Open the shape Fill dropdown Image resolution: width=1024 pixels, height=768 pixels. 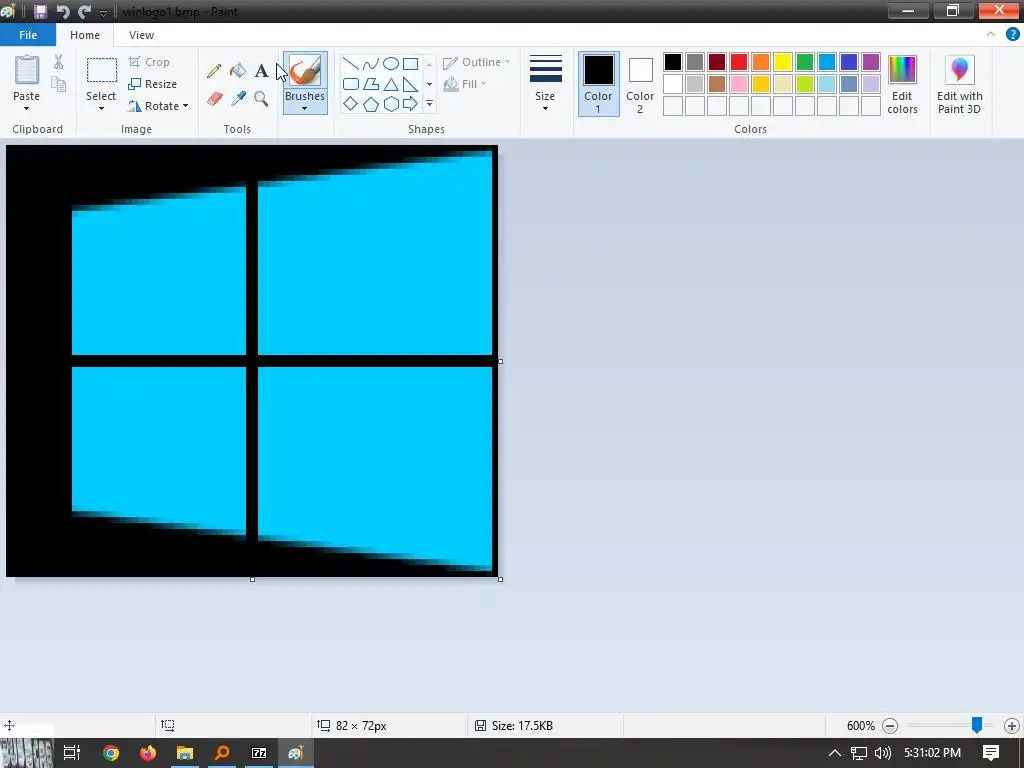465,84
